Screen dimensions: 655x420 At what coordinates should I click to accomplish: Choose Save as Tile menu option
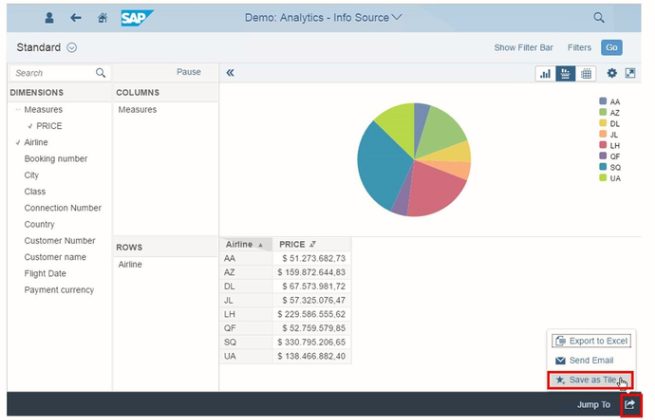pyautogui.click(x=590, y=380)
